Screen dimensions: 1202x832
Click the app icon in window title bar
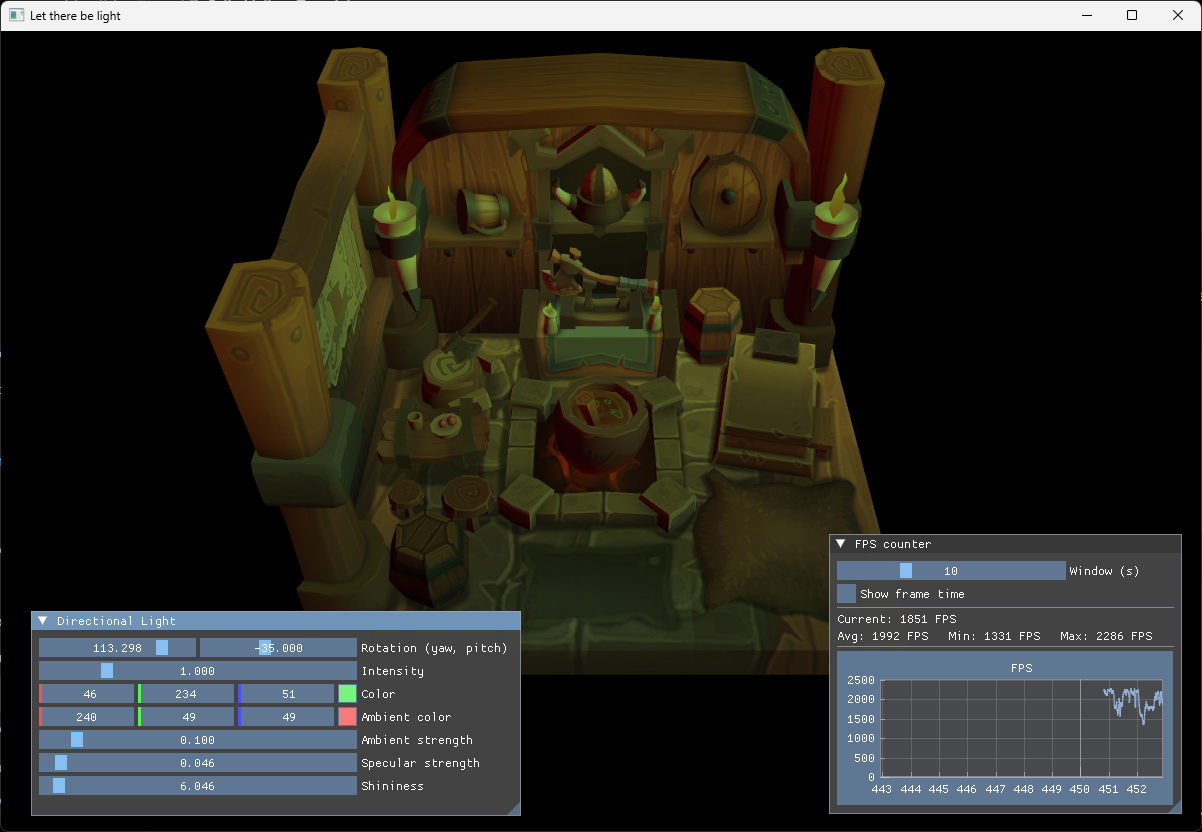[16, 16]
